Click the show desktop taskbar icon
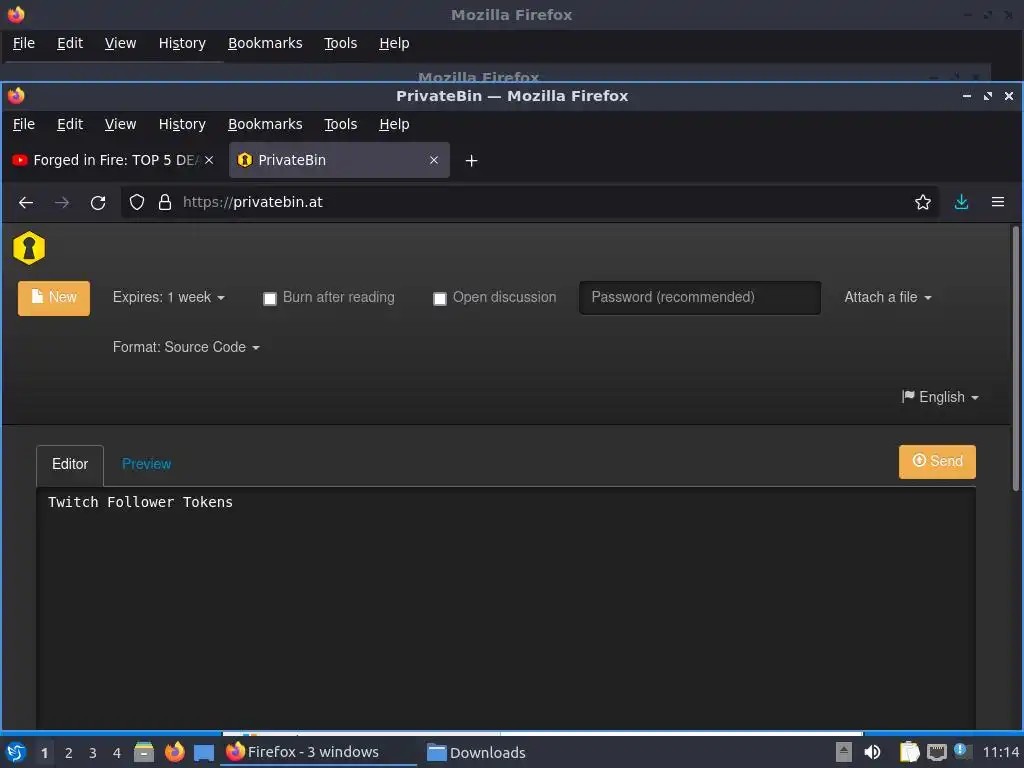The width and height of the screenshot is (1024, 768). coord(204,753)
